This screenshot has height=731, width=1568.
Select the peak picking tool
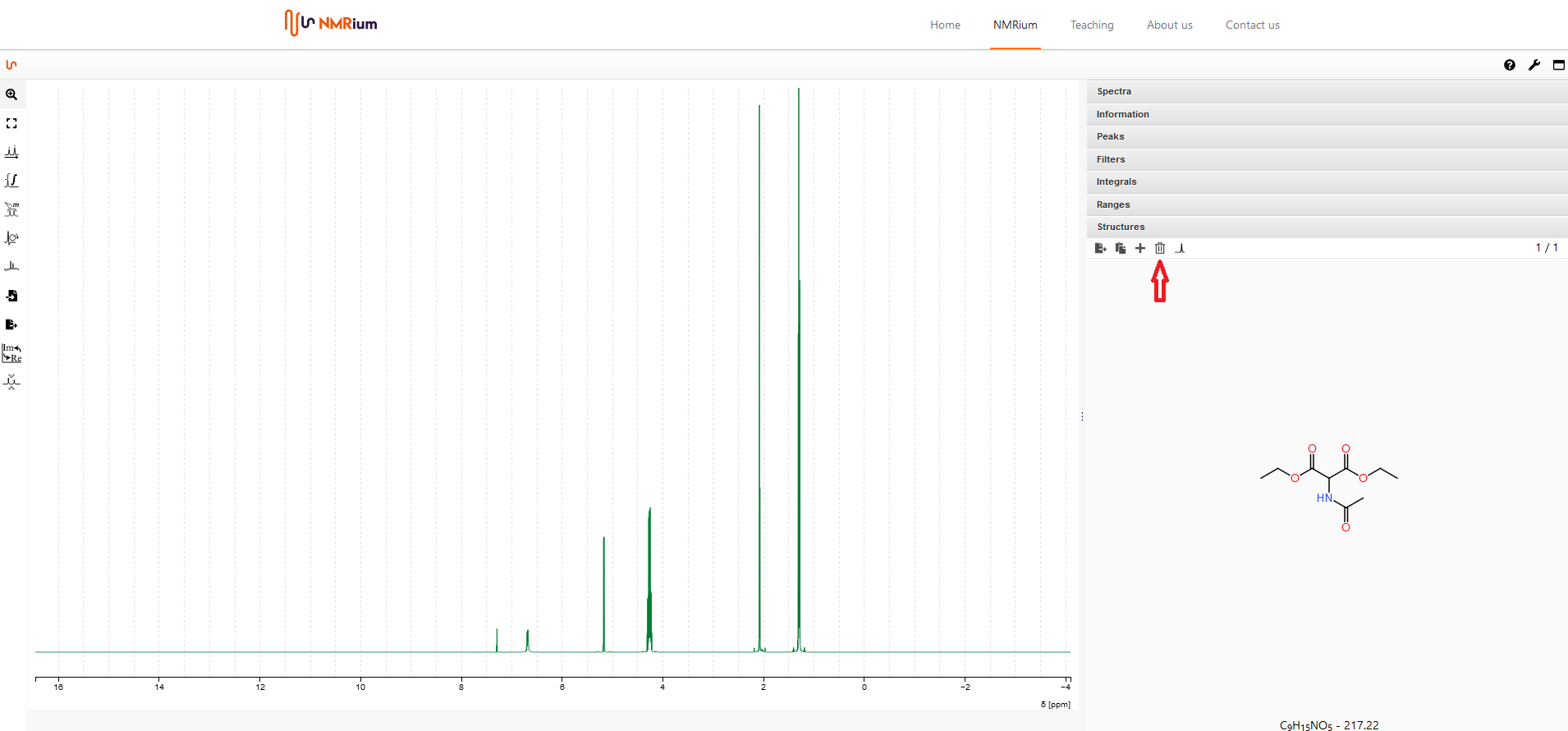11,152
